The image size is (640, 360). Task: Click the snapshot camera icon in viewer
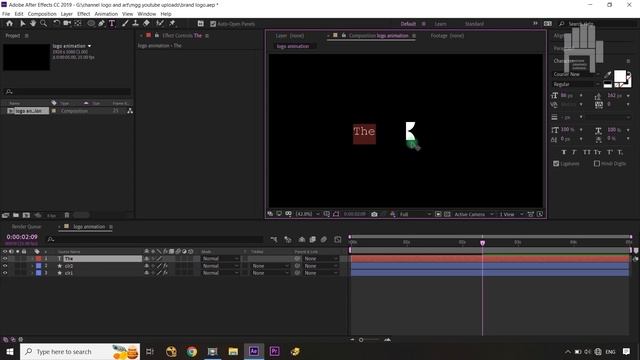click(374, 214)
